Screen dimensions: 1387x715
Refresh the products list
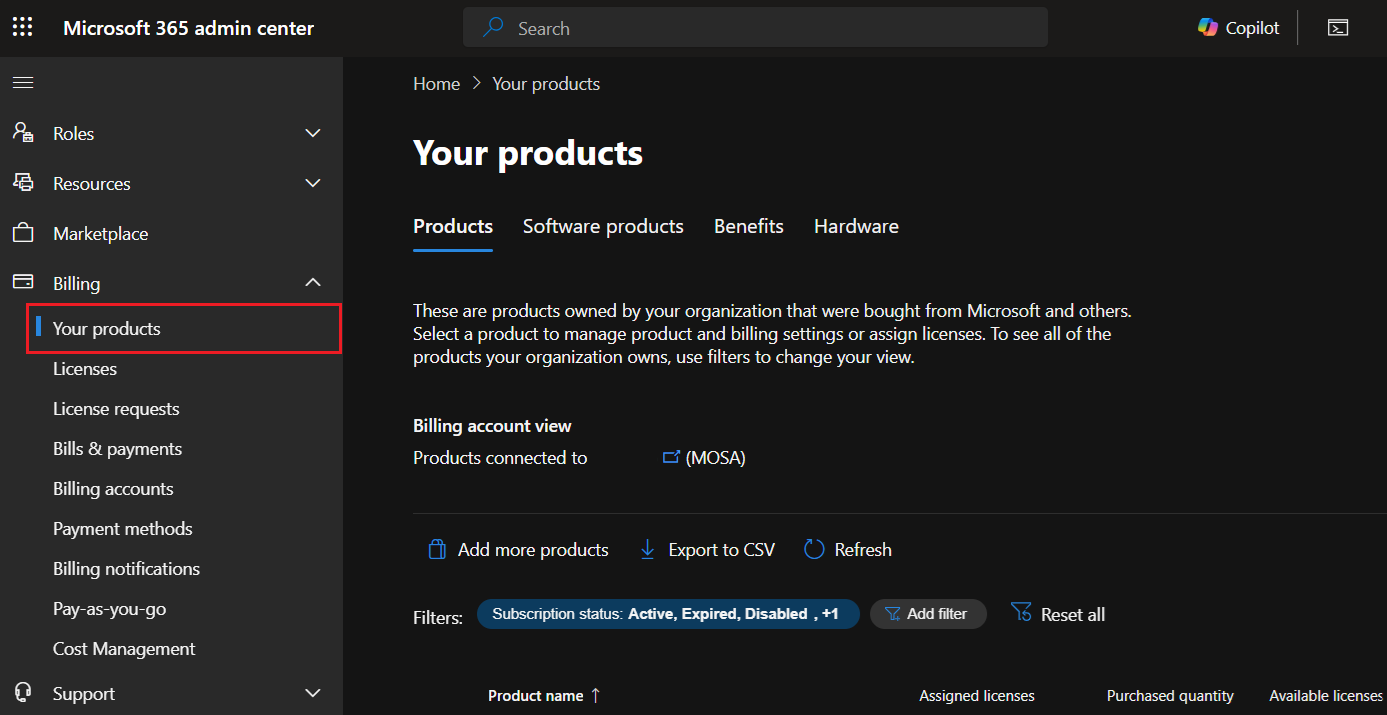click(848, 550)
